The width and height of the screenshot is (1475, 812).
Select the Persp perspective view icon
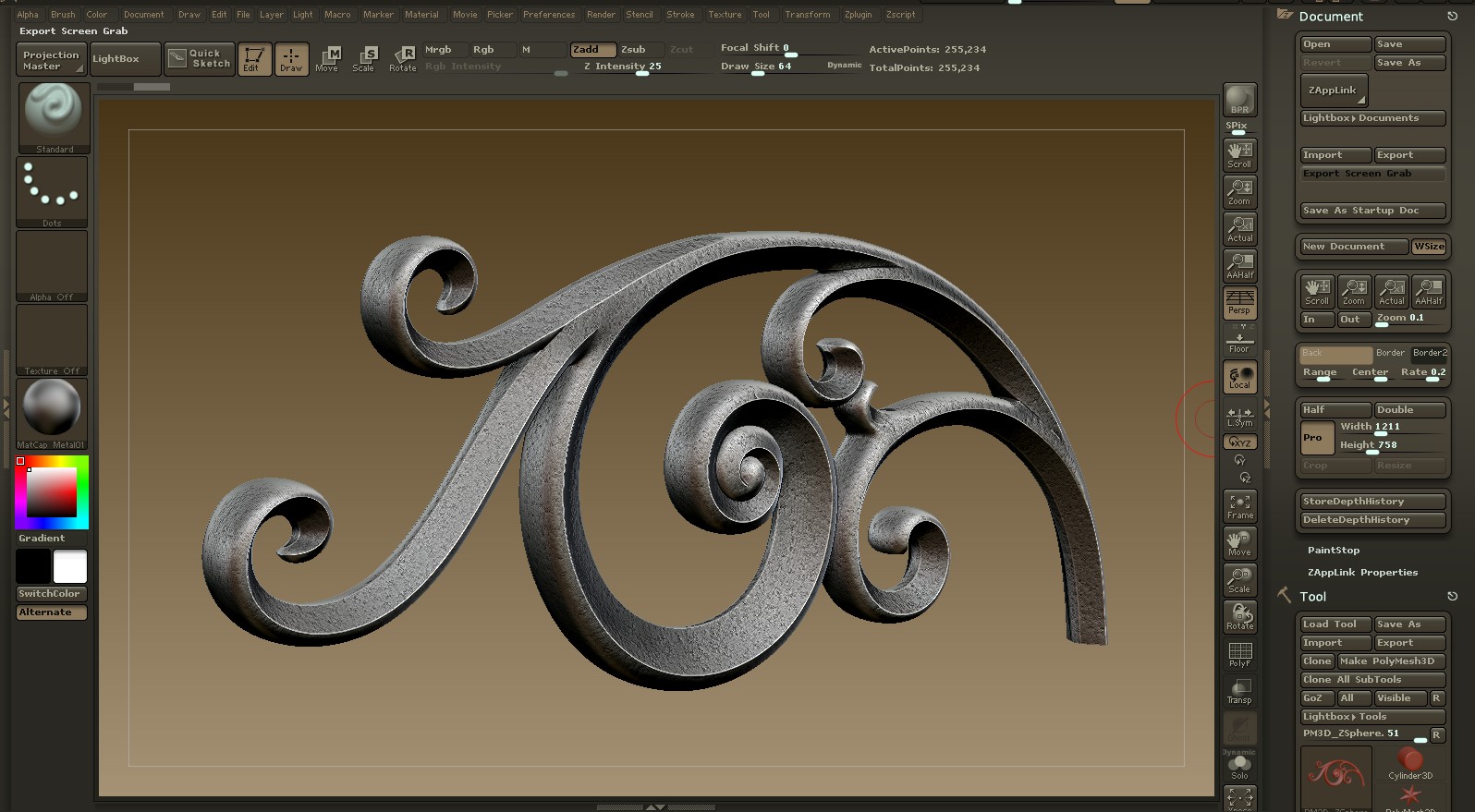coord(1239,302)
